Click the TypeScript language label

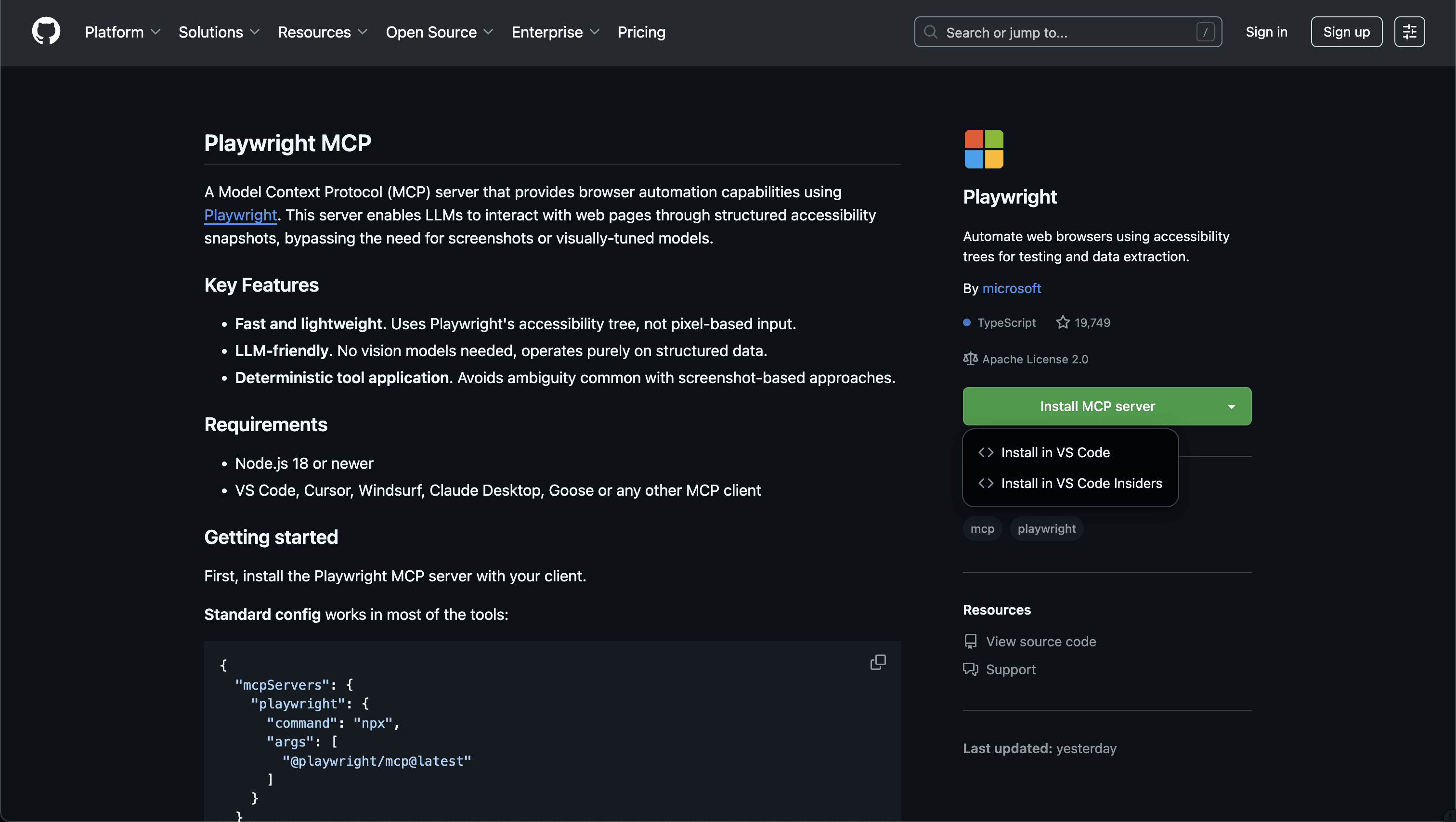(x=1006, y=322)
